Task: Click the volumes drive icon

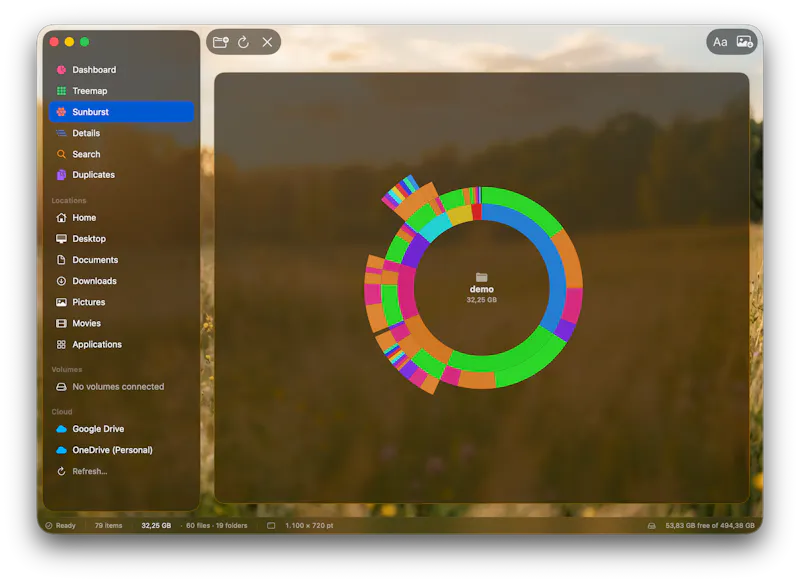Action: [61, 387]
